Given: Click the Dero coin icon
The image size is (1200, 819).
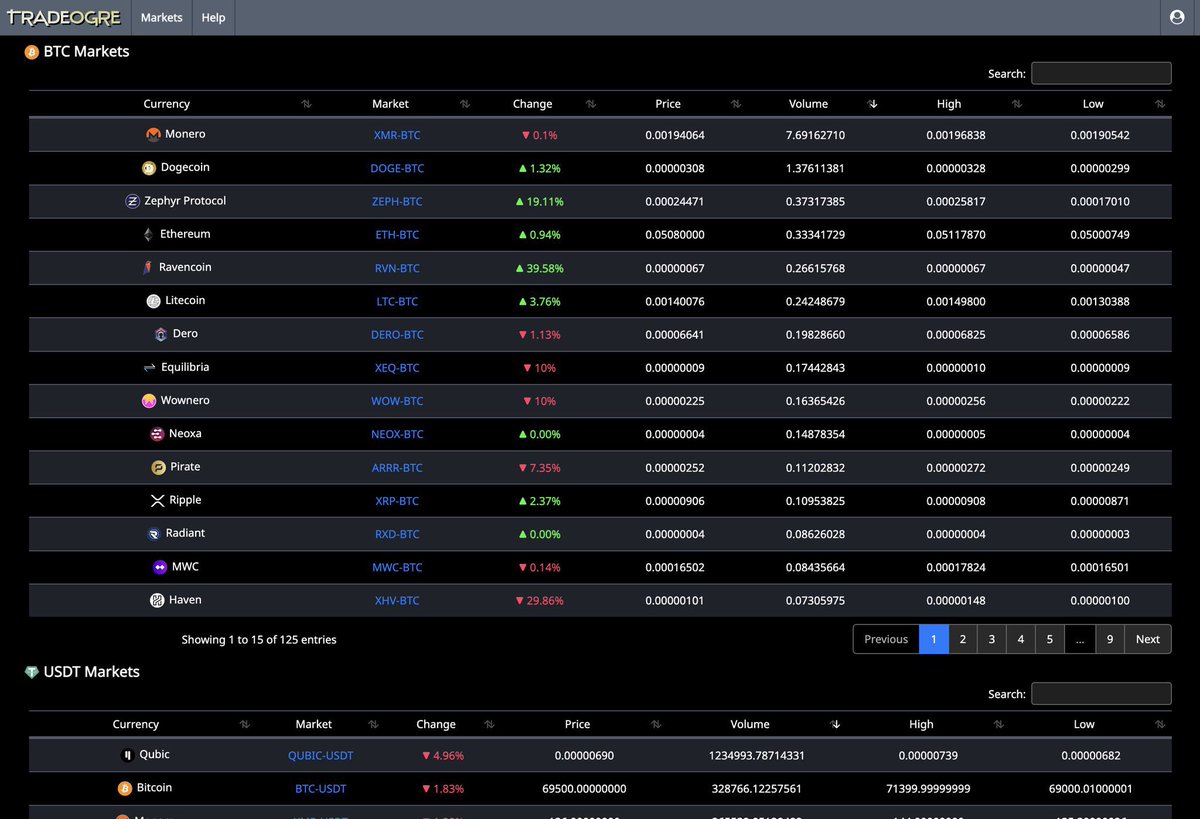Looking at the screenshot, I should pyautogui.click(x=161, y=334).
